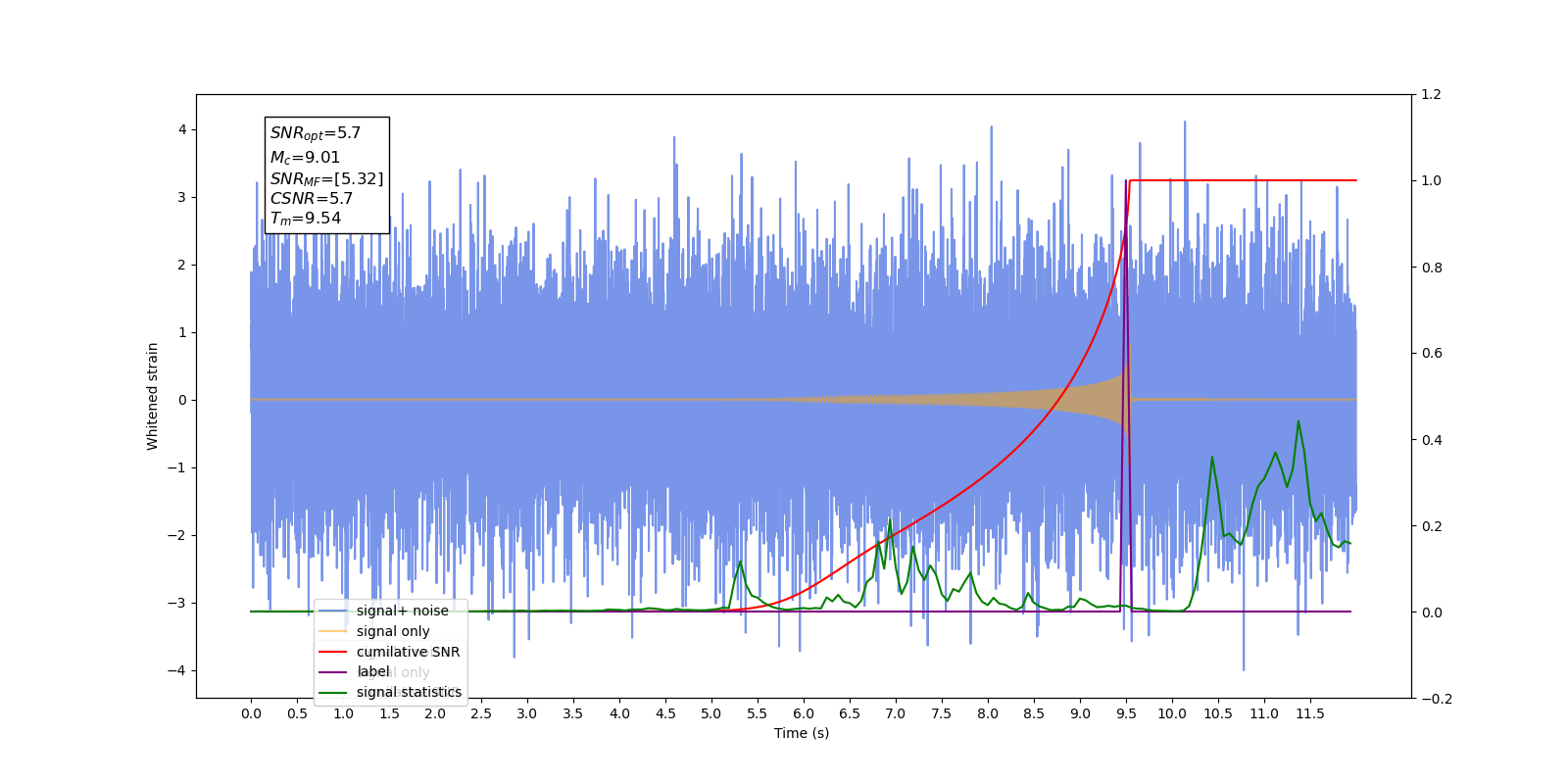Click the left y-axis tick label 3

pyautogui.click(x=182, y=197)
